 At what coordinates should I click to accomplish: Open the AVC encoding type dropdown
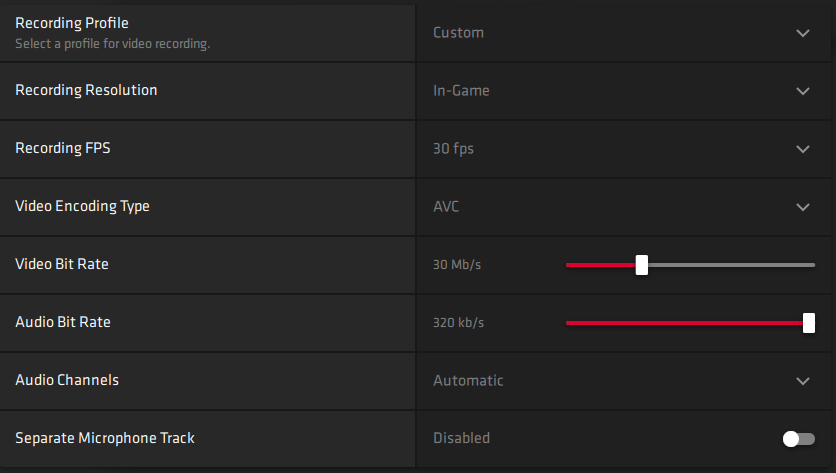click(623, 207)
